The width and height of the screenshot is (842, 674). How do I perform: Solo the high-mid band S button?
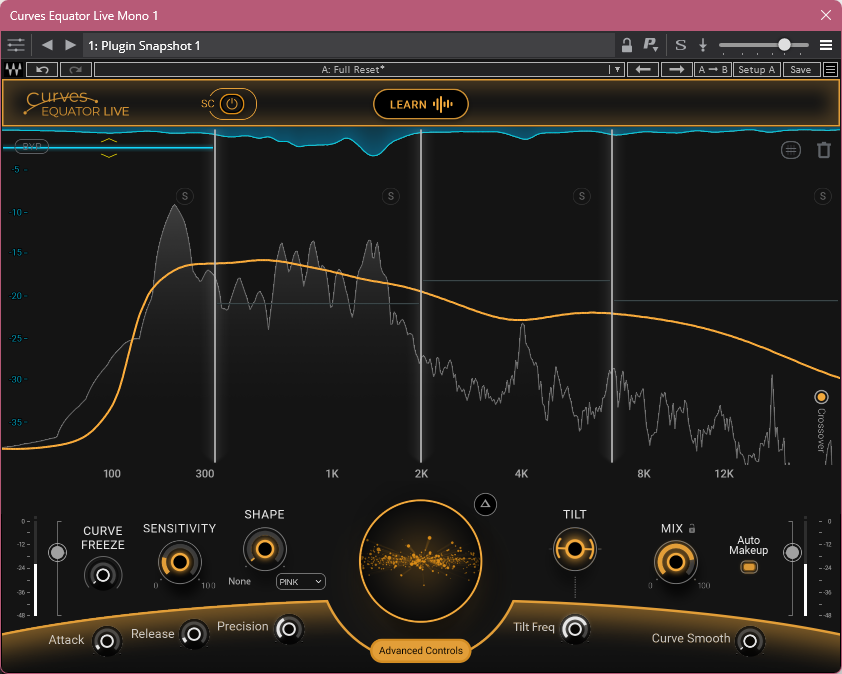(x=582, y=196)
